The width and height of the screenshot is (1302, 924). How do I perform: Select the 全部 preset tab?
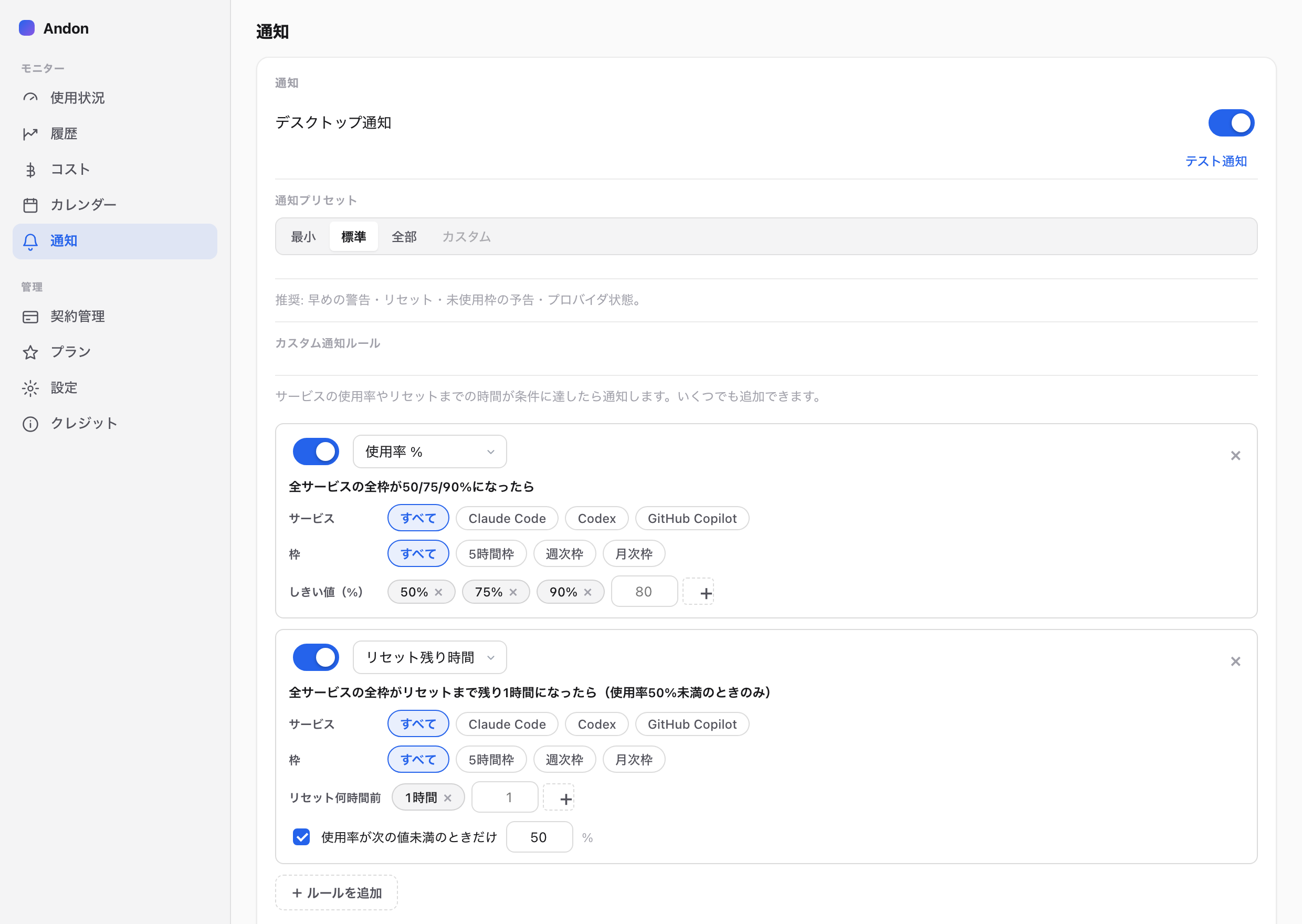pyautogui.click(x=404, y=237)
